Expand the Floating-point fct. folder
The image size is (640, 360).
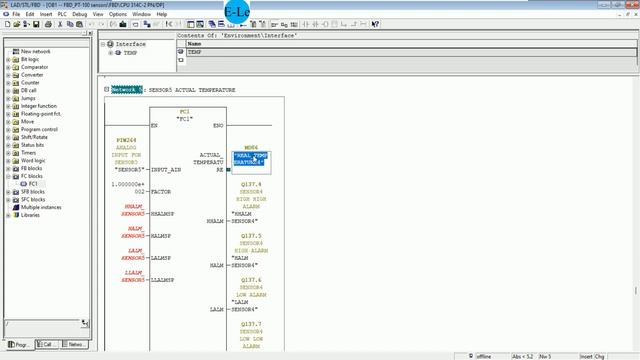tap(8, 114)
